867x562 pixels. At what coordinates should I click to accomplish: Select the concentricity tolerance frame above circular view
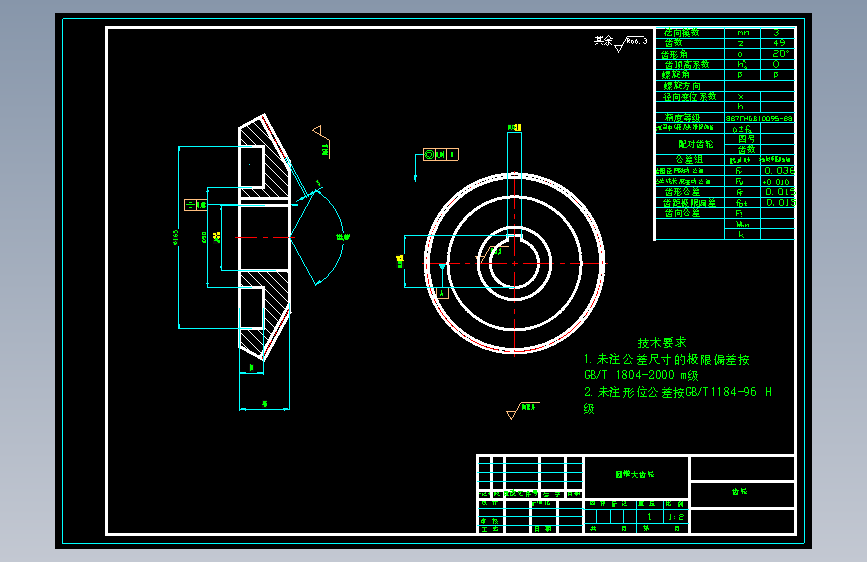point(441,154)
